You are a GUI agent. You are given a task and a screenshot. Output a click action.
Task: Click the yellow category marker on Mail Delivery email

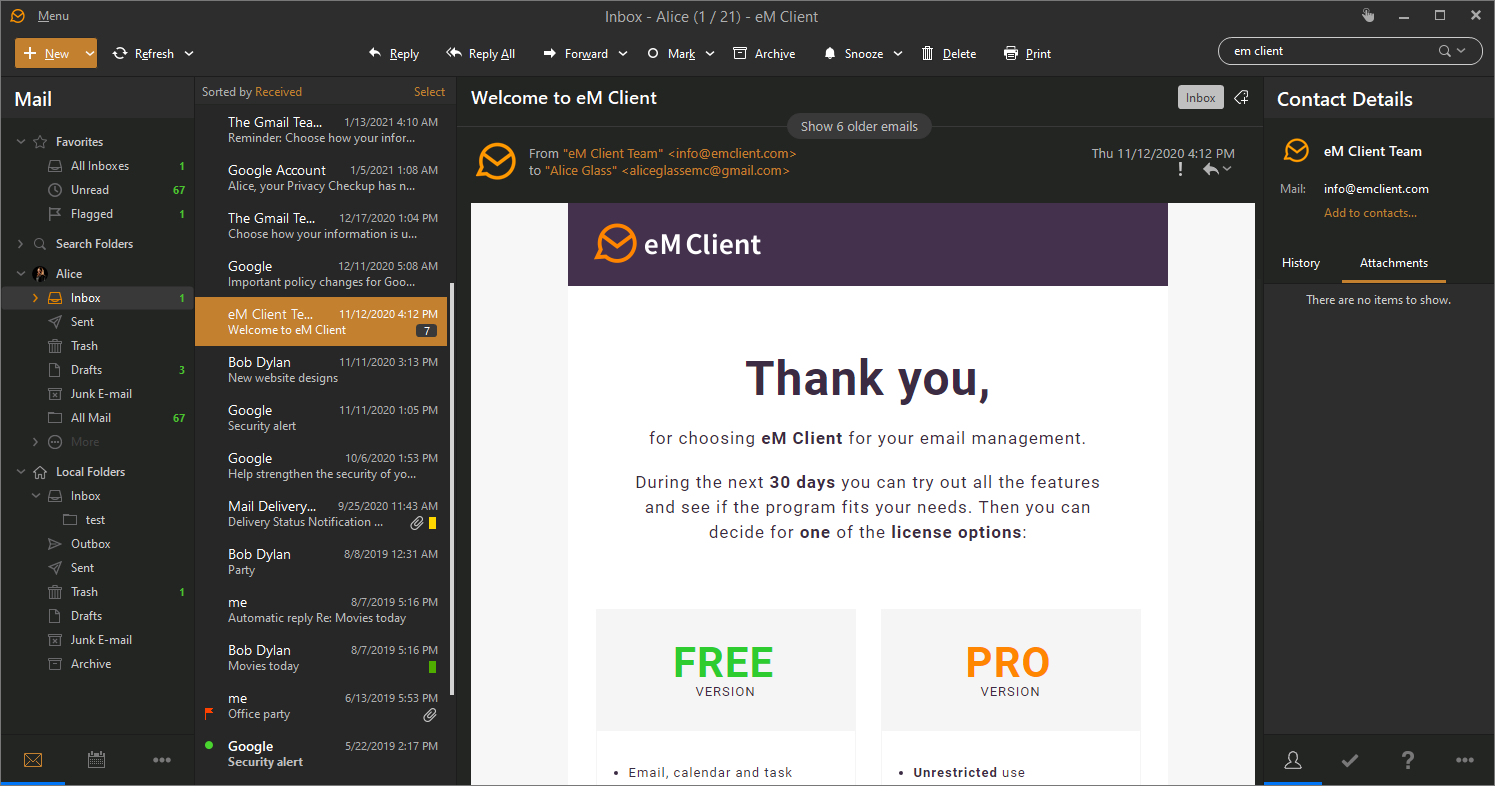[x=432, y=523]
